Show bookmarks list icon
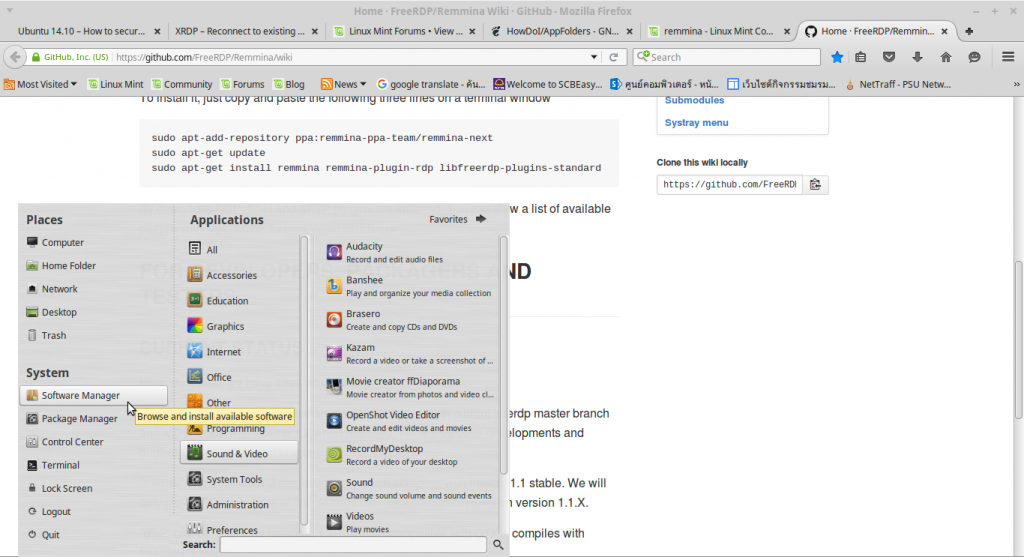The height and width of the screenshot is (557, 1024). coord(861,57)
